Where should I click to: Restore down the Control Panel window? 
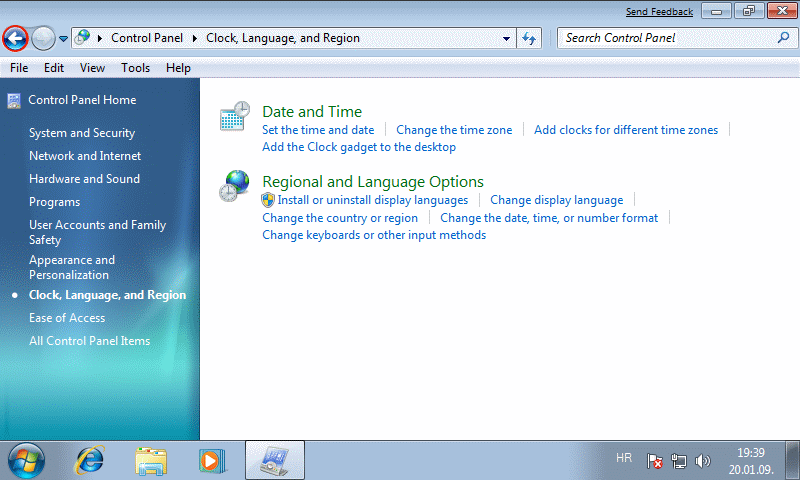click(749, 11)
